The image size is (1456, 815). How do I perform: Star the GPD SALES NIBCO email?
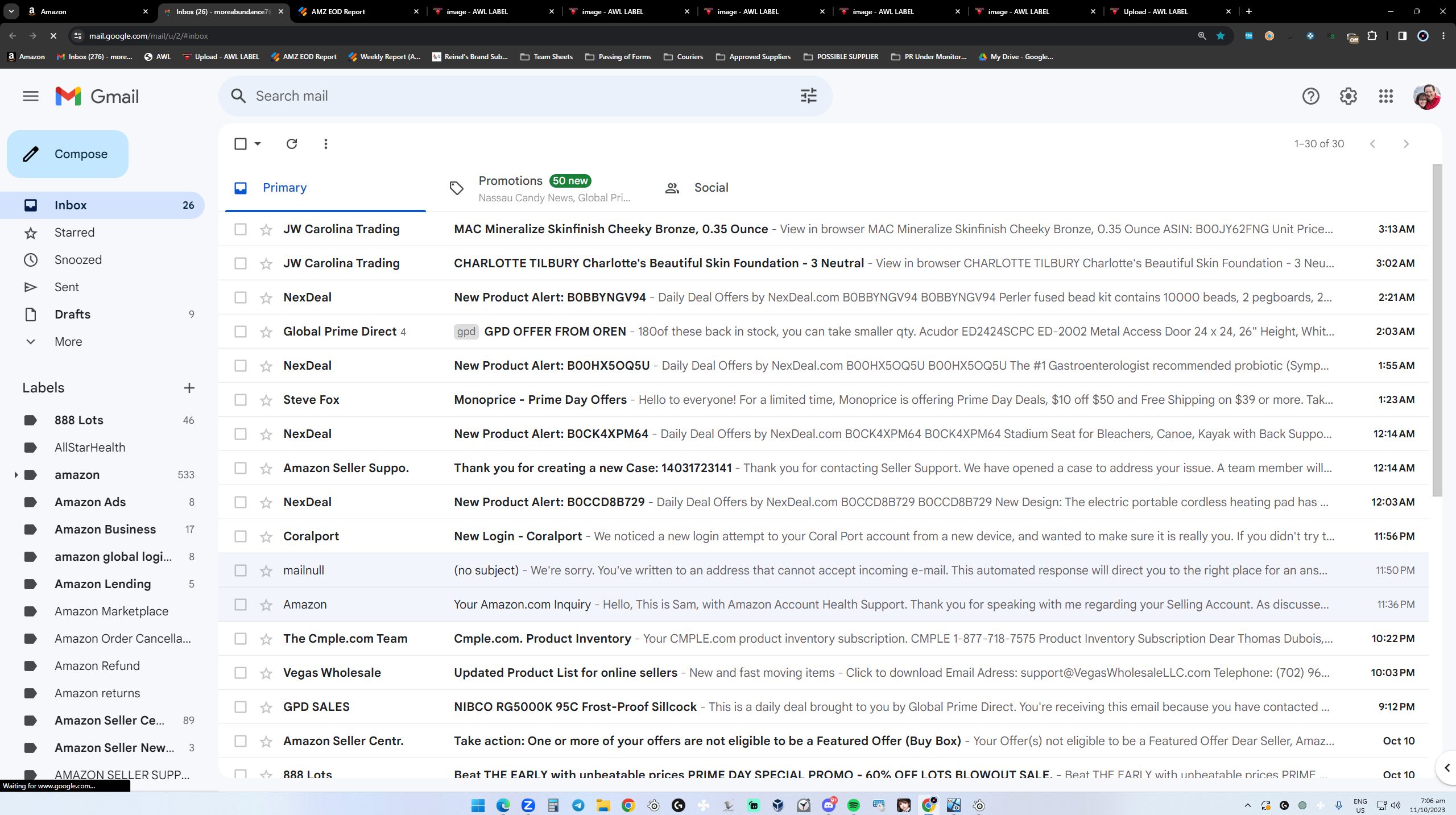tap(266, 707)
